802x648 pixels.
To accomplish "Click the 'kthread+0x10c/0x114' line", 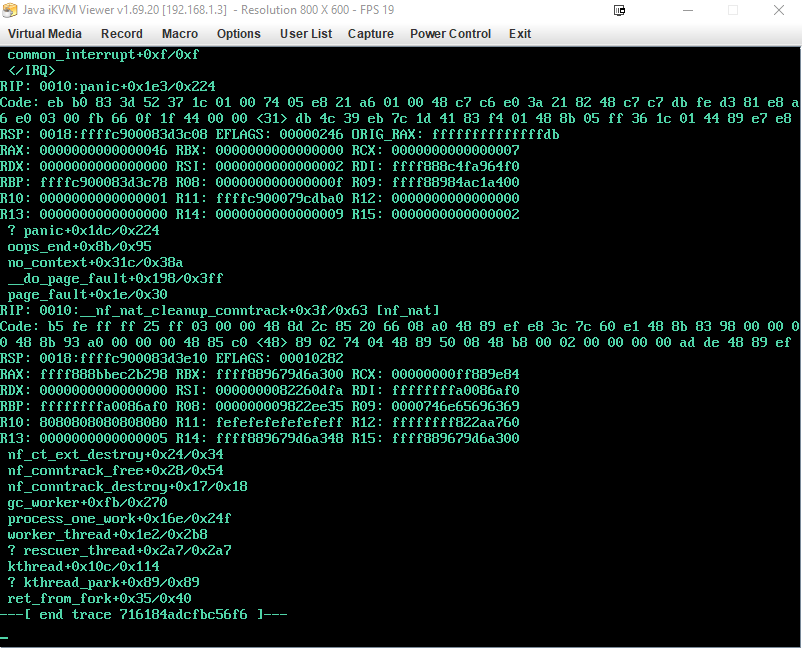I will tap(83, 567).
